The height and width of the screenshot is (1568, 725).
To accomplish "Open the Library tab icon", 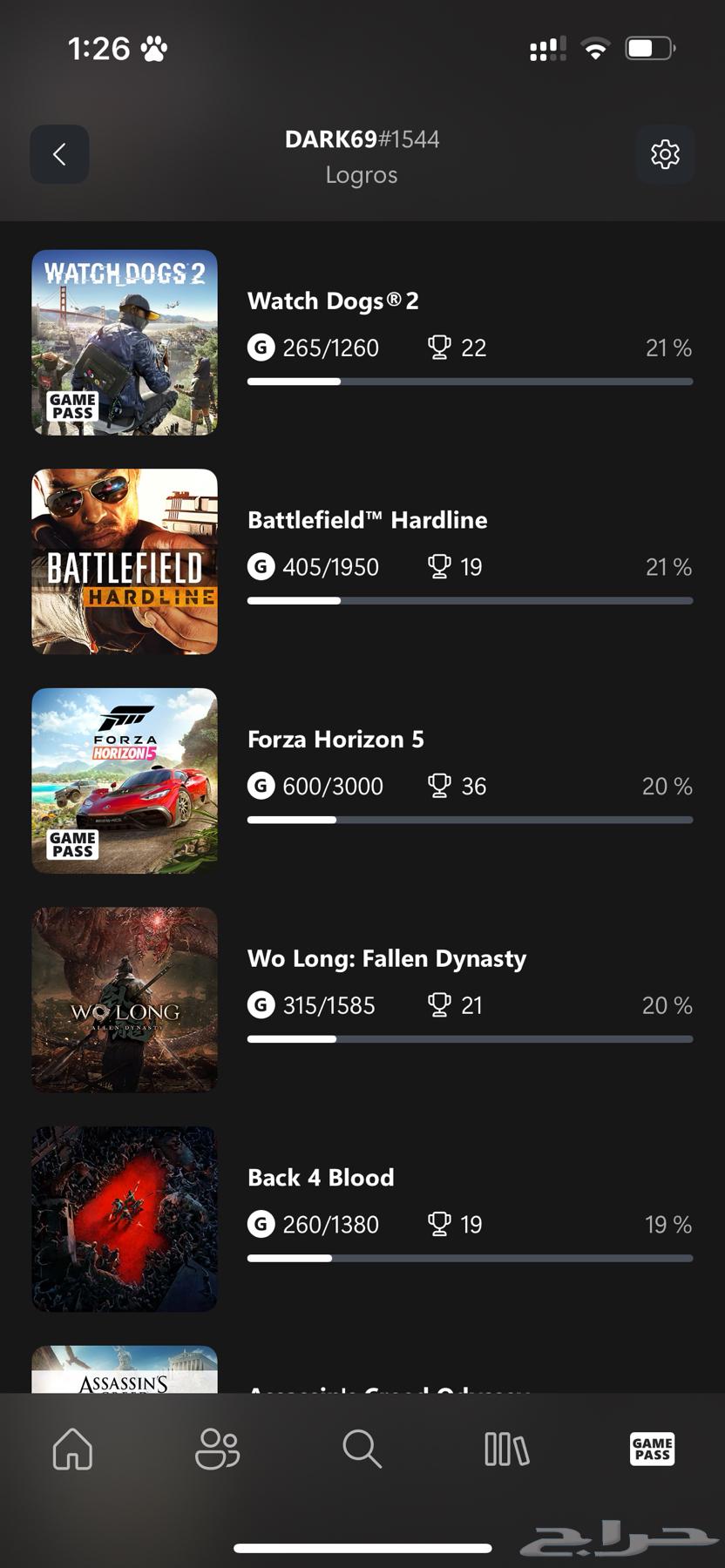I will click(x=506, y=1449).
